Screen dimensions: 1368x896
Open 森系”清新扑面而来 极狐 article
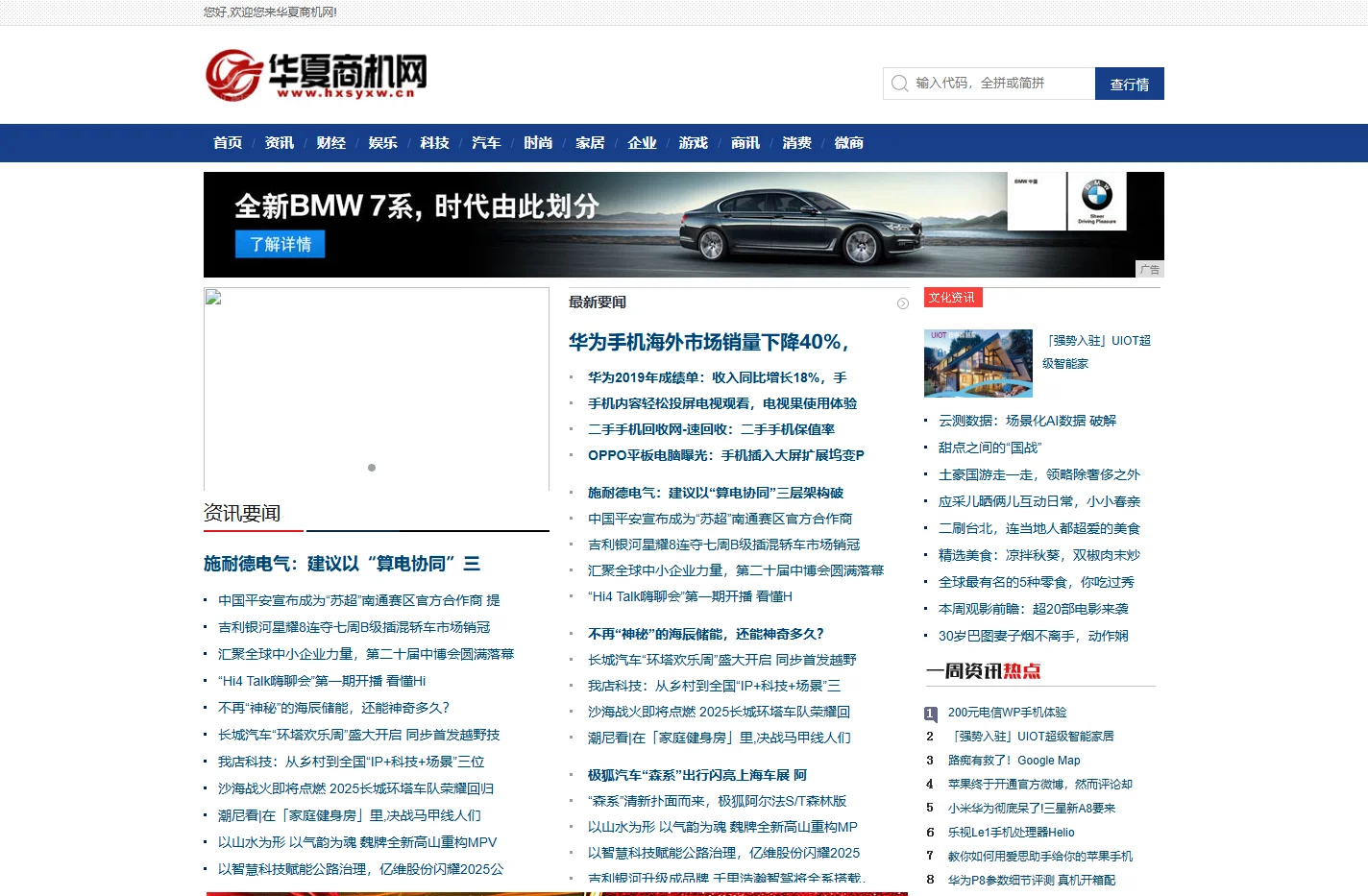pos(718,802)
